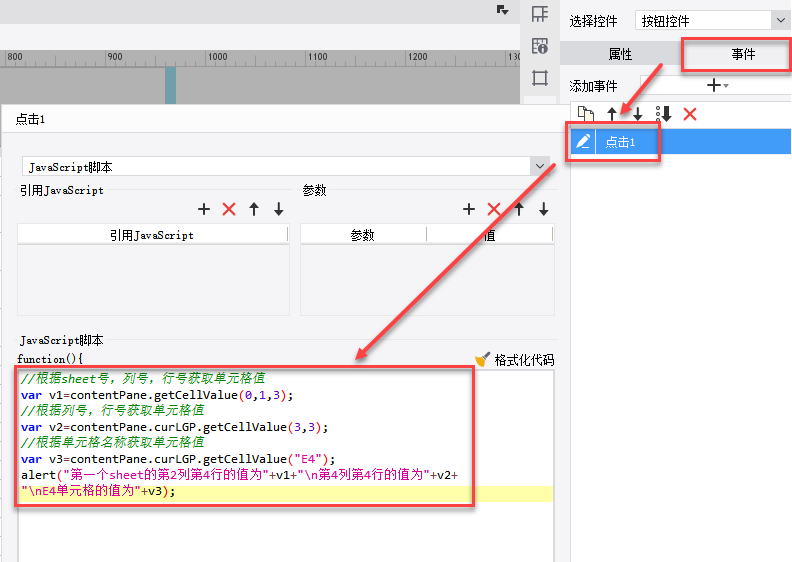Click the frame bounds icon in the side strip

[540, 78]
